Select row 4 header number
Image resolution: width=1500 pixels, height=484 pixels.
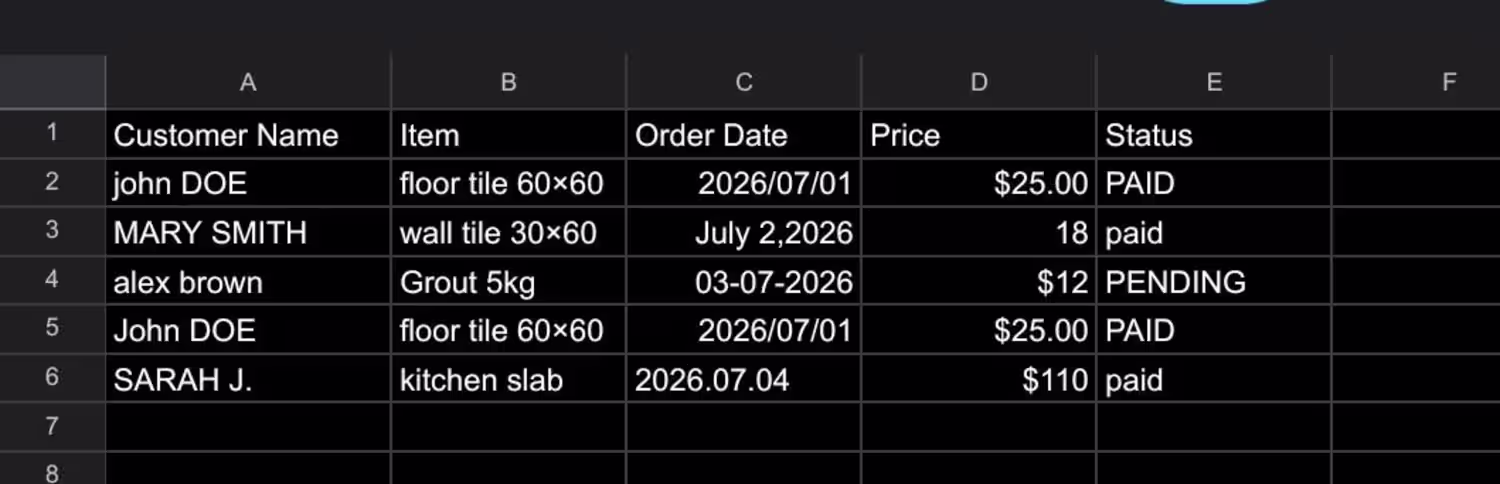pyautogui.click(x=52, y=281)
